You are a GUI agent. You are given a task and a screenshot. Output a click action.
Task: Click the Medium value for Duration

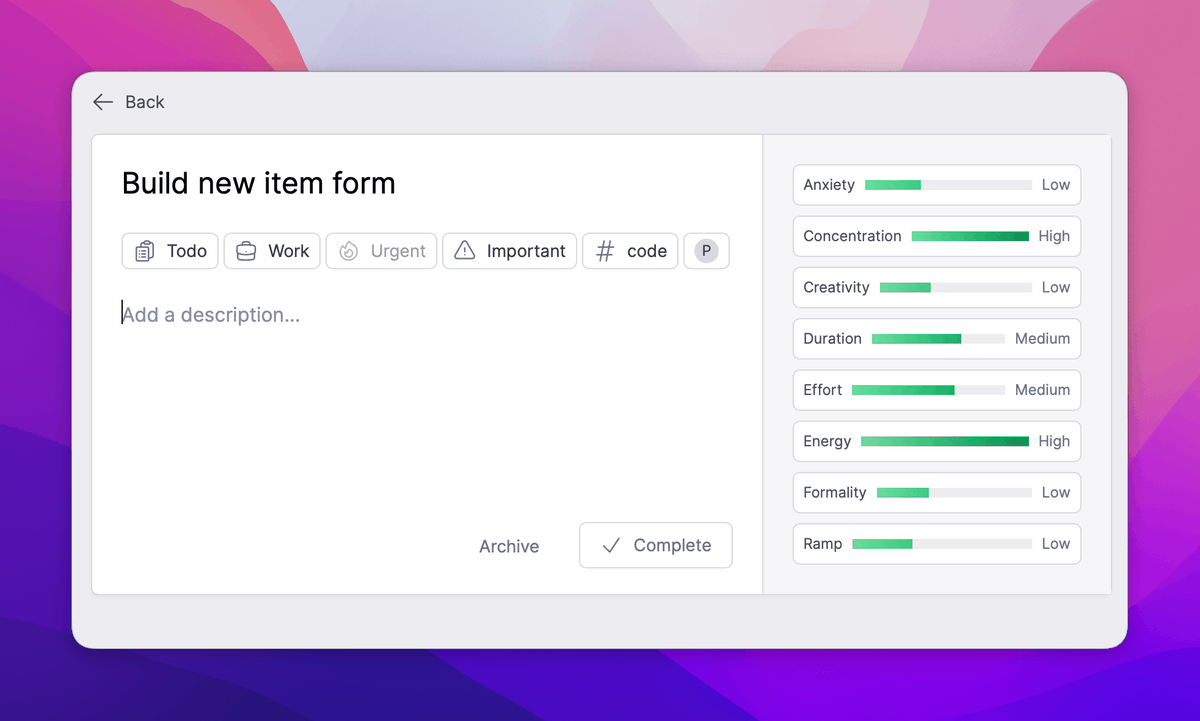[x=1043, y=339]
